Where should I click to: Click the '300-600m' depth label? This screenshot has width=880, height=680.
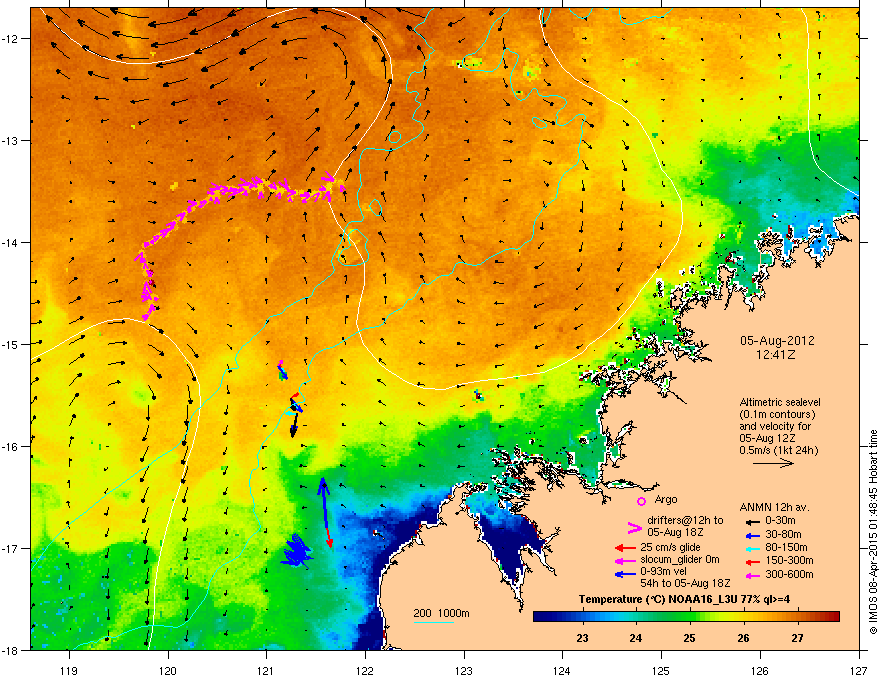[789, 574]
